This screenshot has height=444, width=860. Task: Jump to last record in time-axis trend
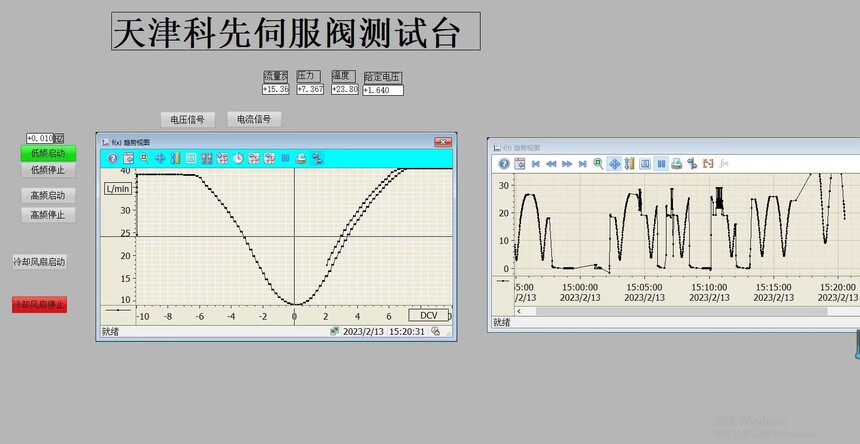(583, 163)
